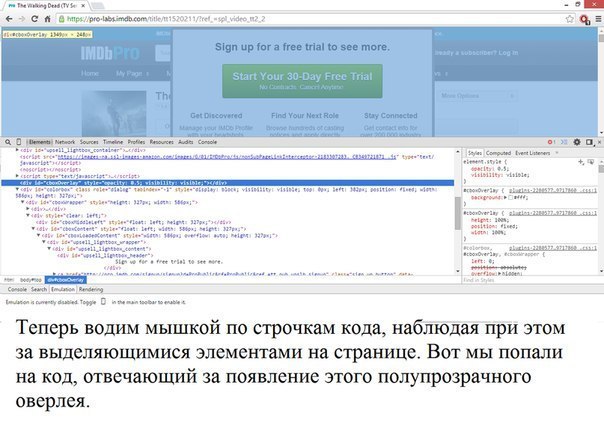The height and width of the screenshot is (432, 604).
Task: Expand the overflow hidden property triangle
Action: tap(500, 274)
